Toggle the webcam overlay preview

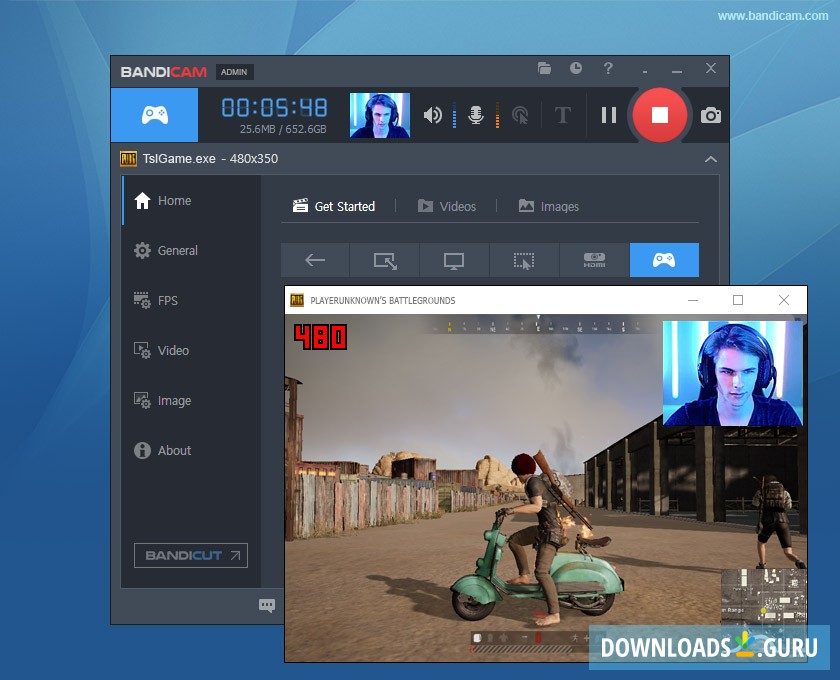(380, 115)
